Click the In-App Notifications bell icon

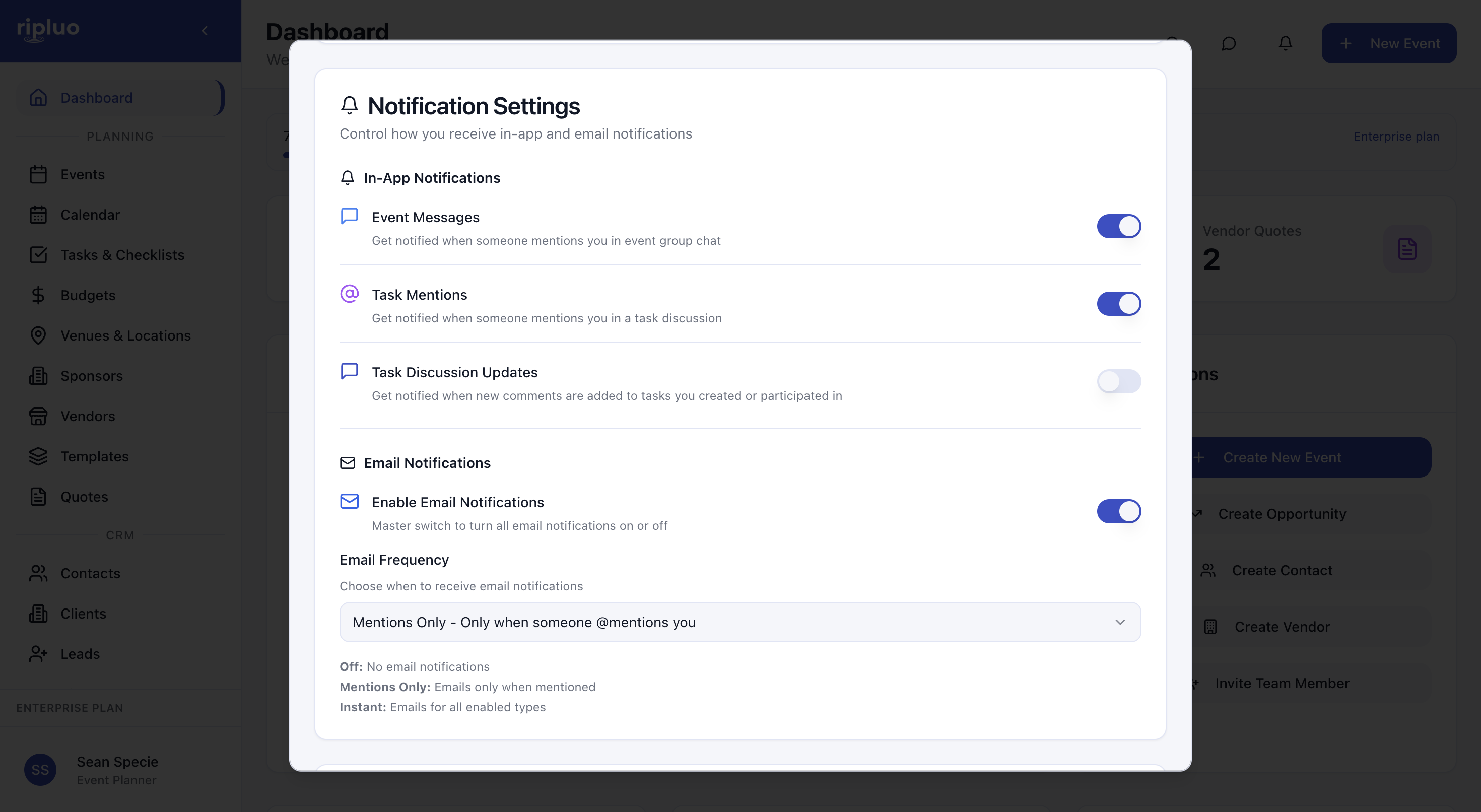point(347,178)
